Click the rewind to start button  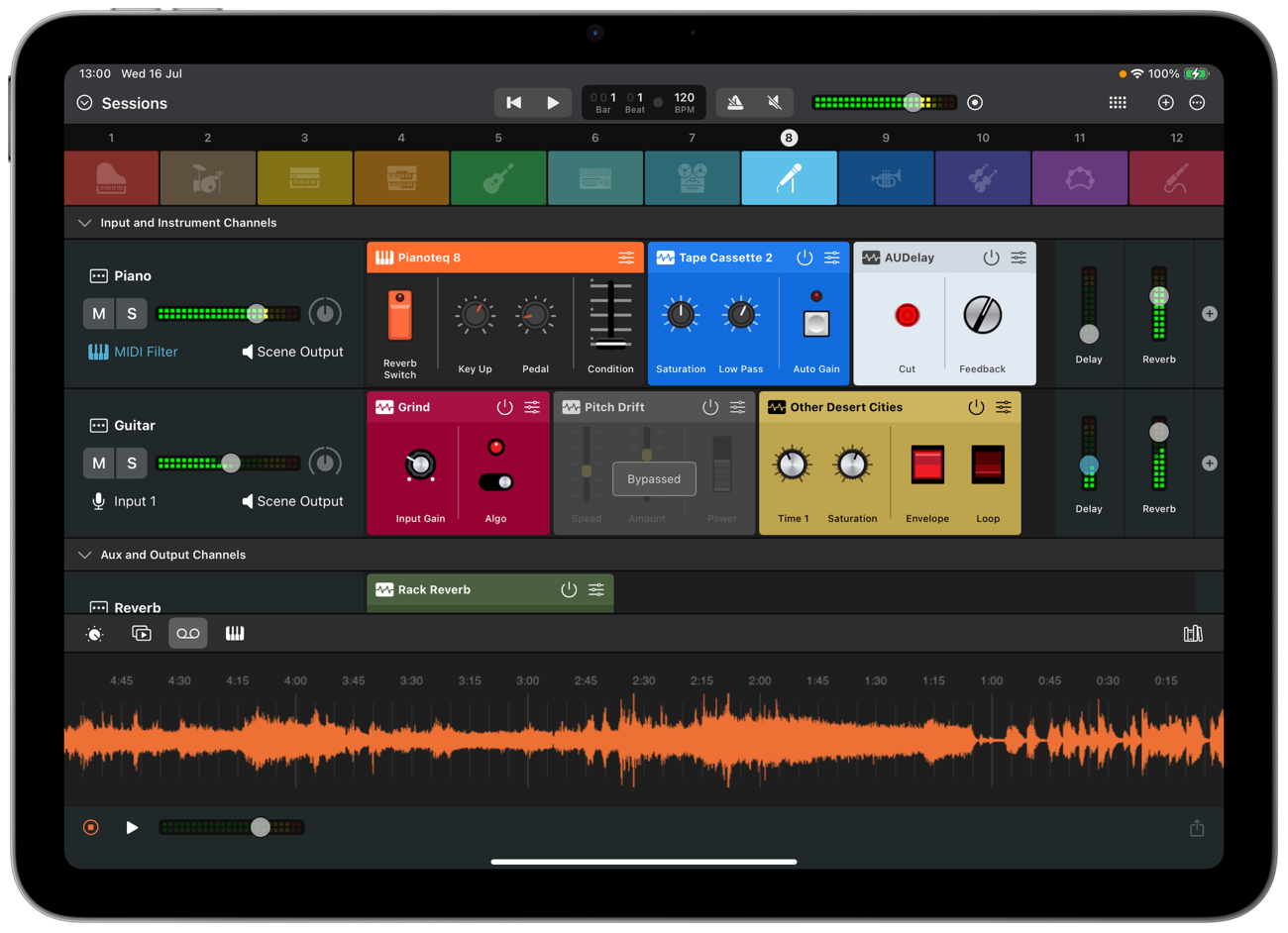513,102
